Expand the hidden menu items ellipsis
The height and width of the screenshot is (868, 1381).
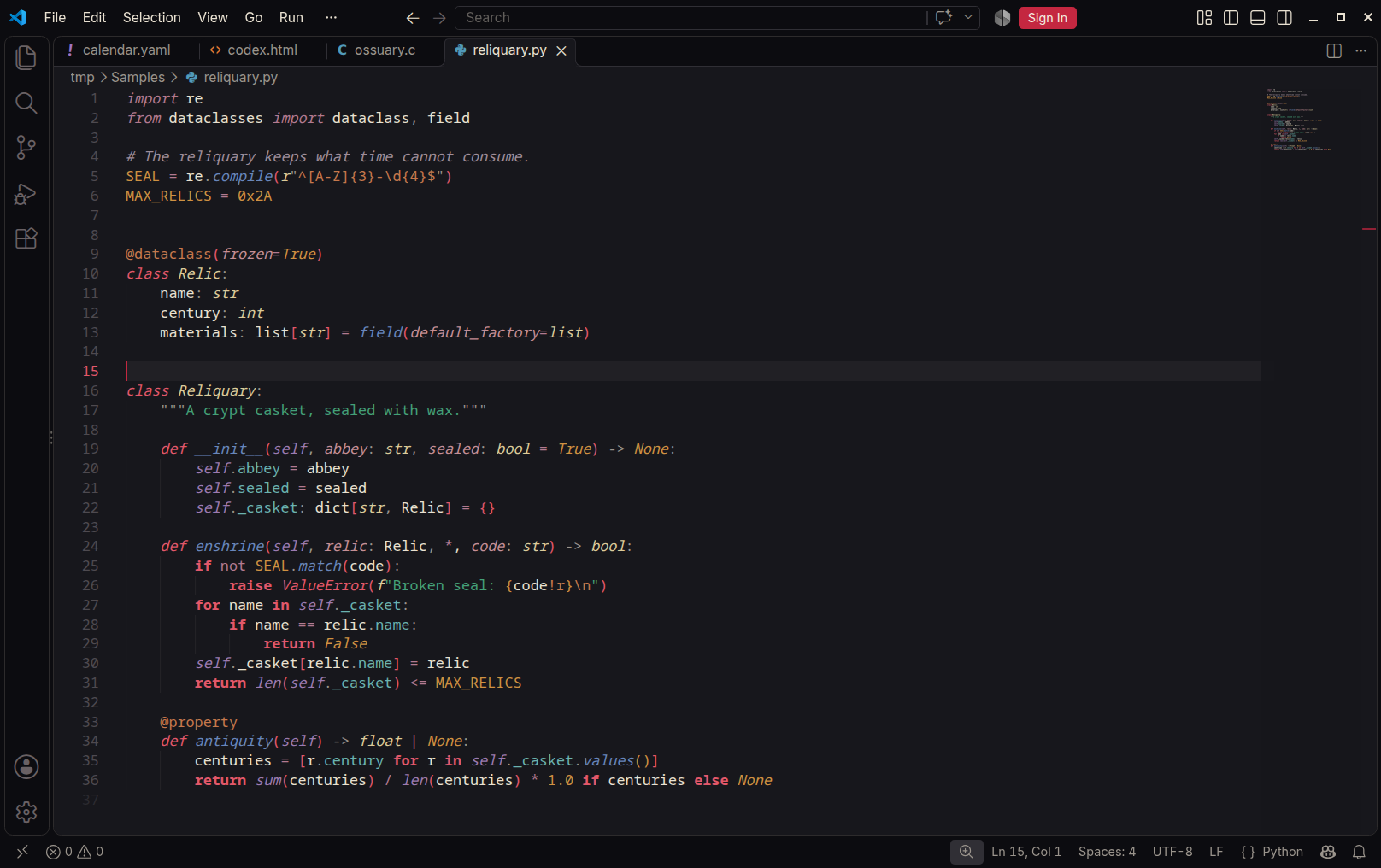pyautogui.click(x=332, y=18)
